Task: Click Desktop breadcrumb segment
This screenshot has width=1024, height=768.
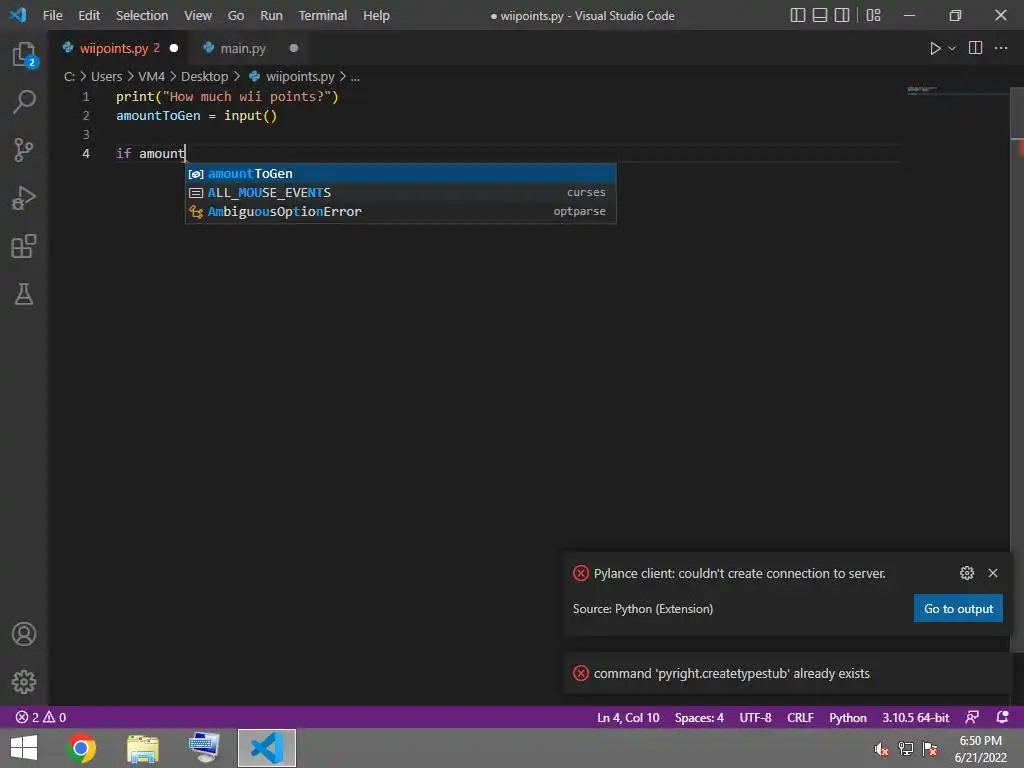Action: (204, 76)
